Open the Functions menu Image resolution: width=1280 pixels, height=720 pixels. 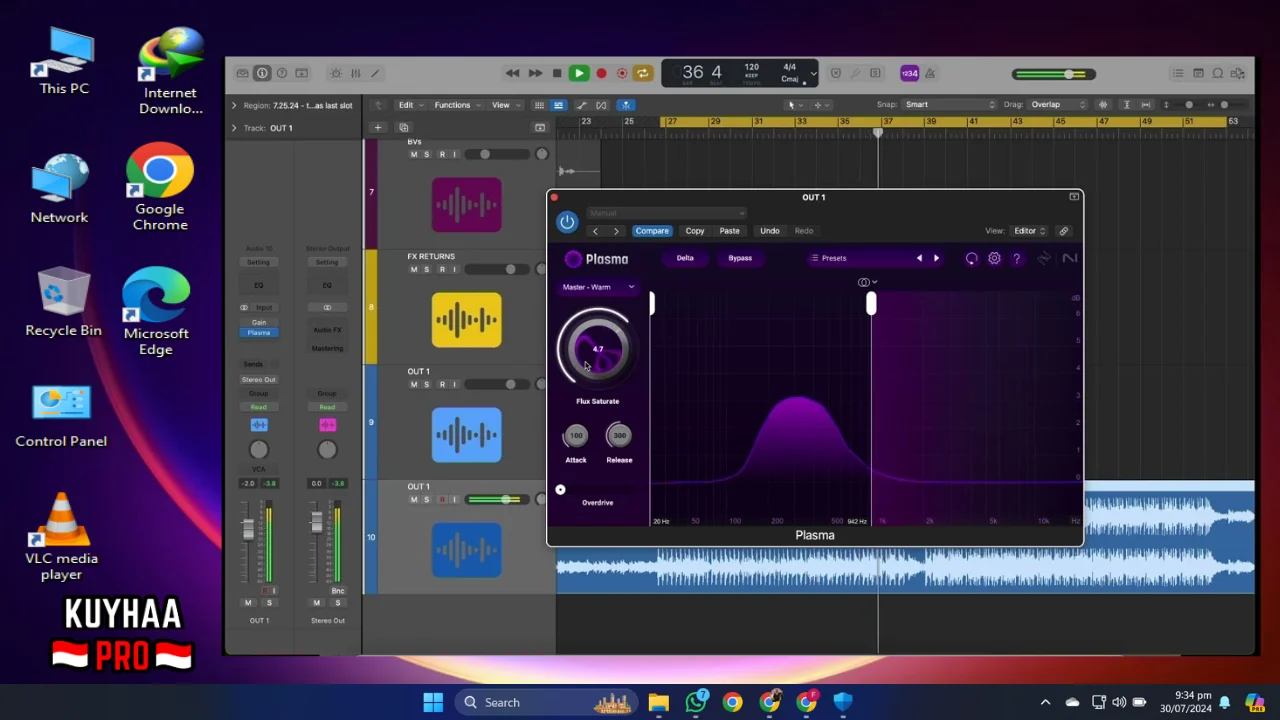(x=456, y=105)
